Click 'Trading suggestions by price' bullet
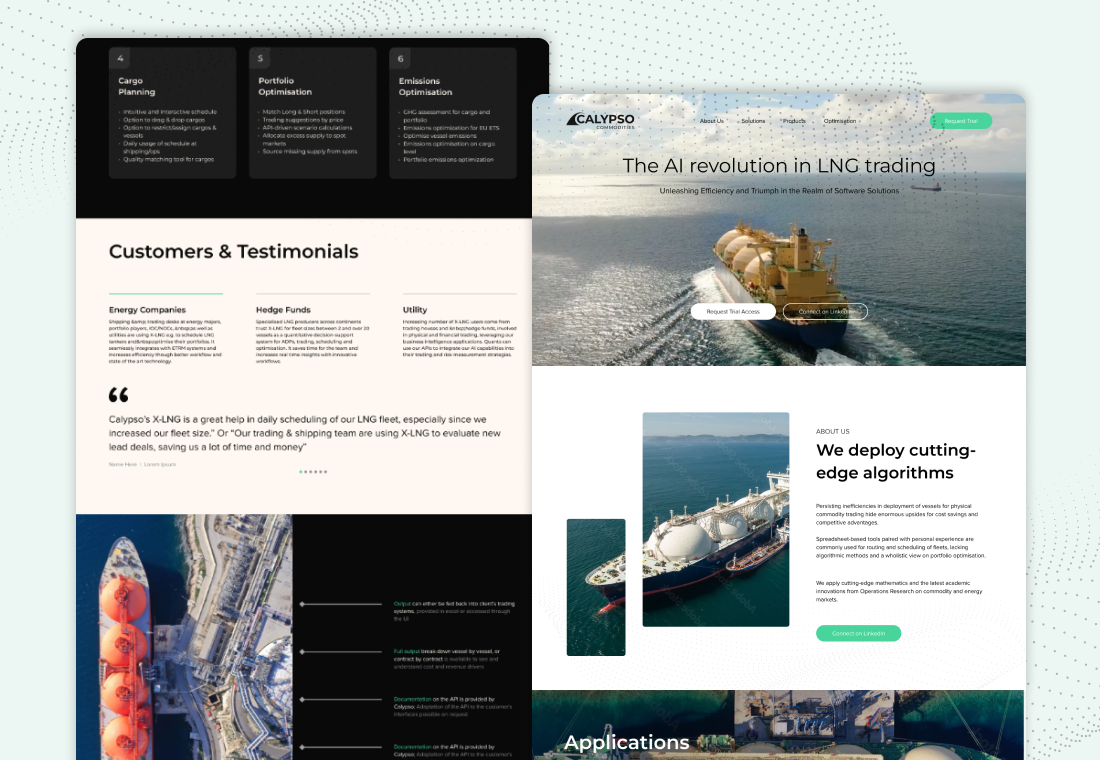Image resolution: width=1100 pixels, height=760 pixels. [303, 119]
